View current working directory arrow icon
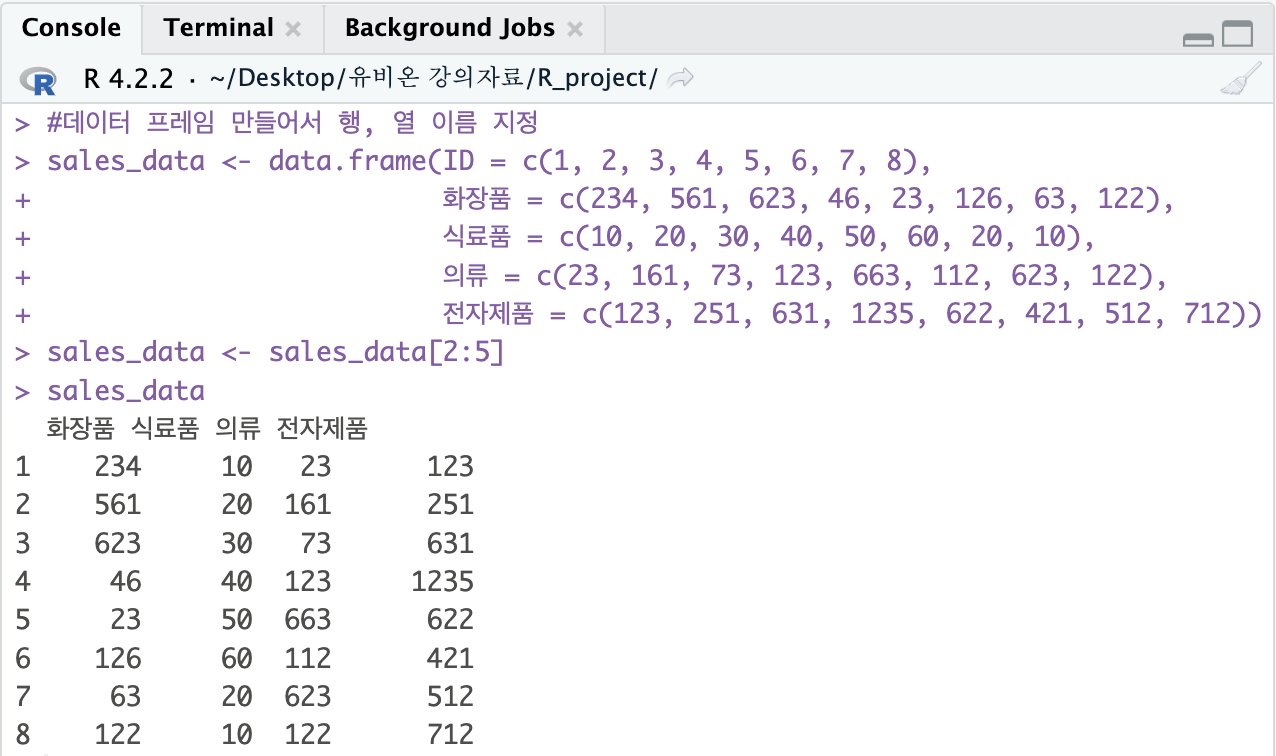The height and width of the screenshot is (756, 1276). 680,78
